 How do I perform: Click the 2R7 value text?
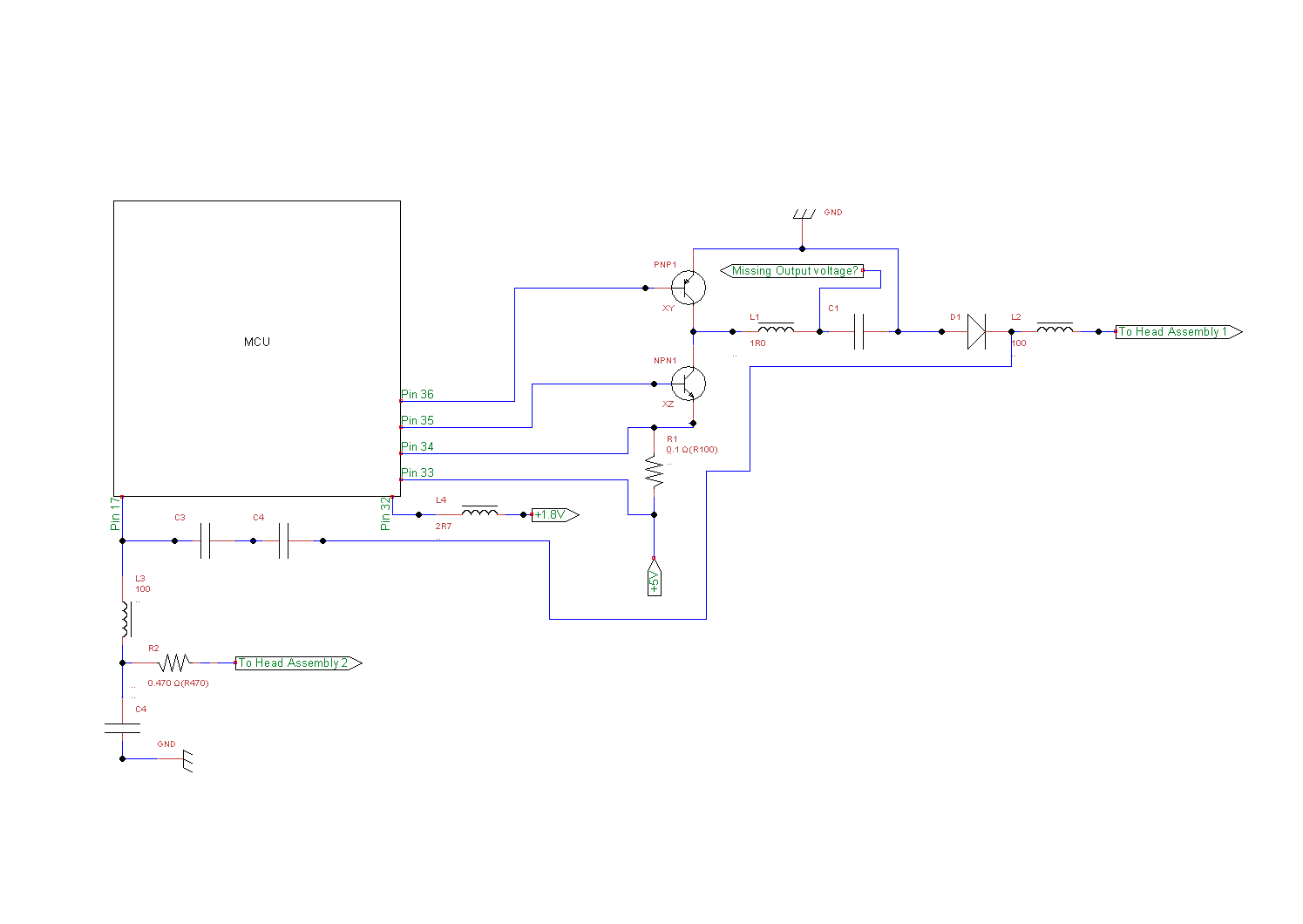[444, 527]
